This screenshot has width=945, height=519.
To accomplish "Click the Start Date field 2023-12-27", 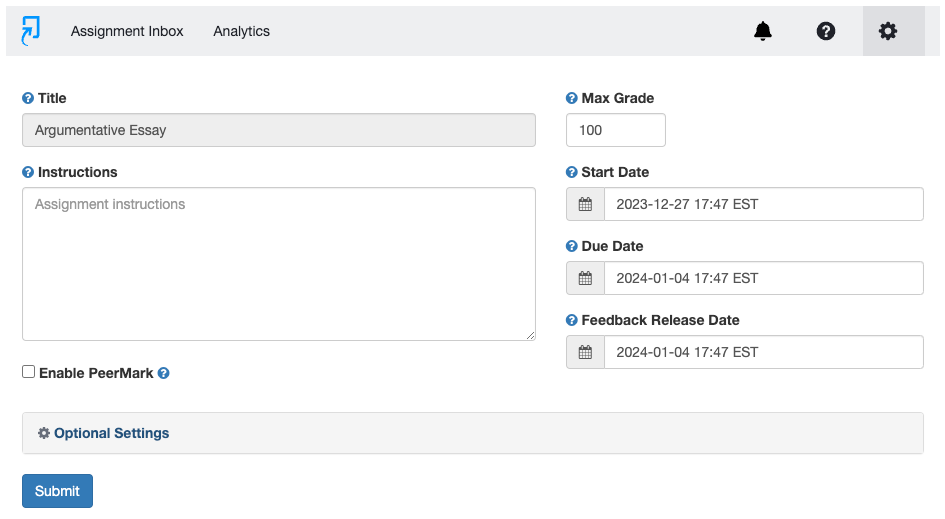I will [764, 204].
